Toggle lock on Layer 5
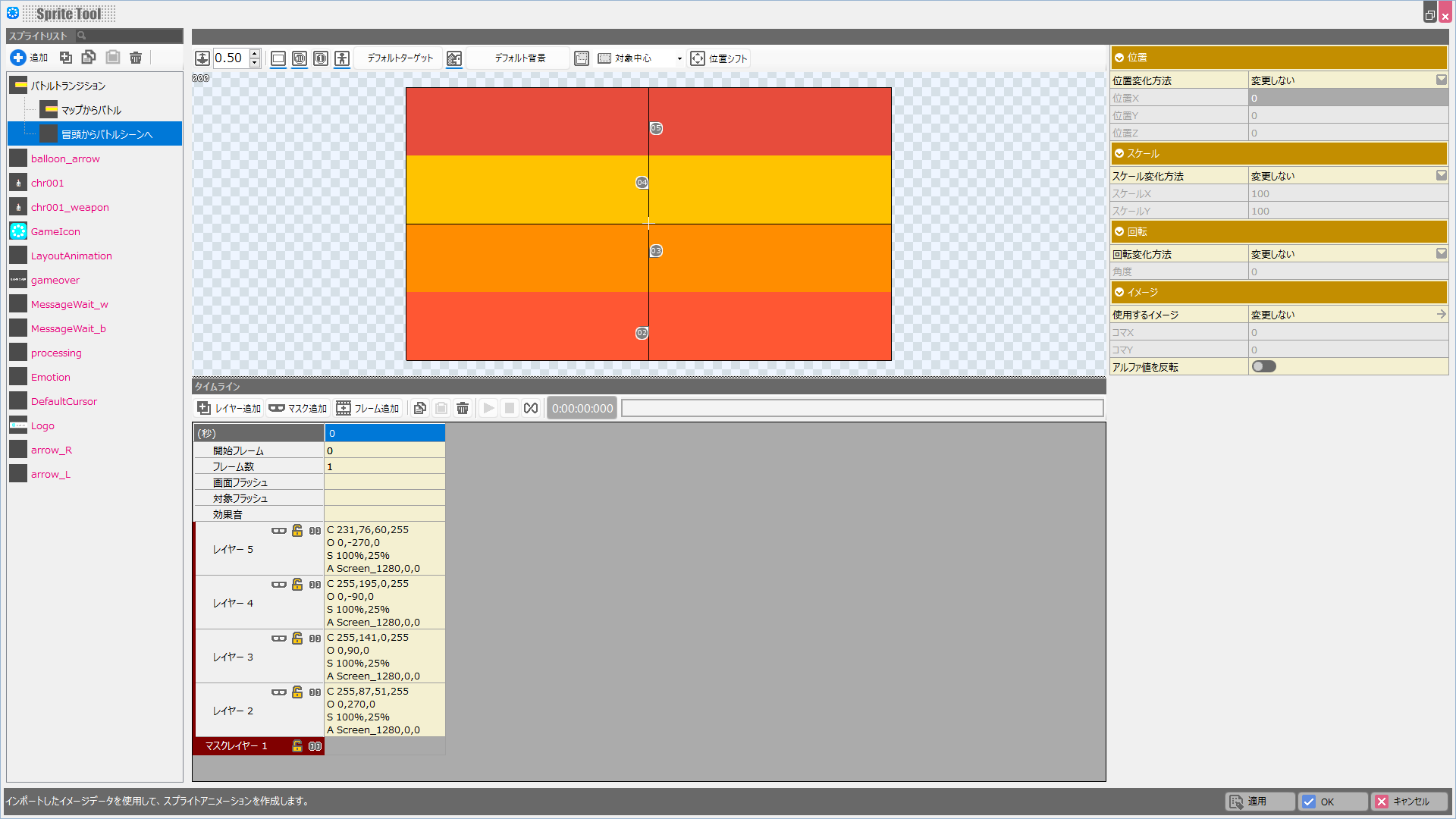Image resolution: width=1456 pixels, height=819 pixels. [297, 531]
